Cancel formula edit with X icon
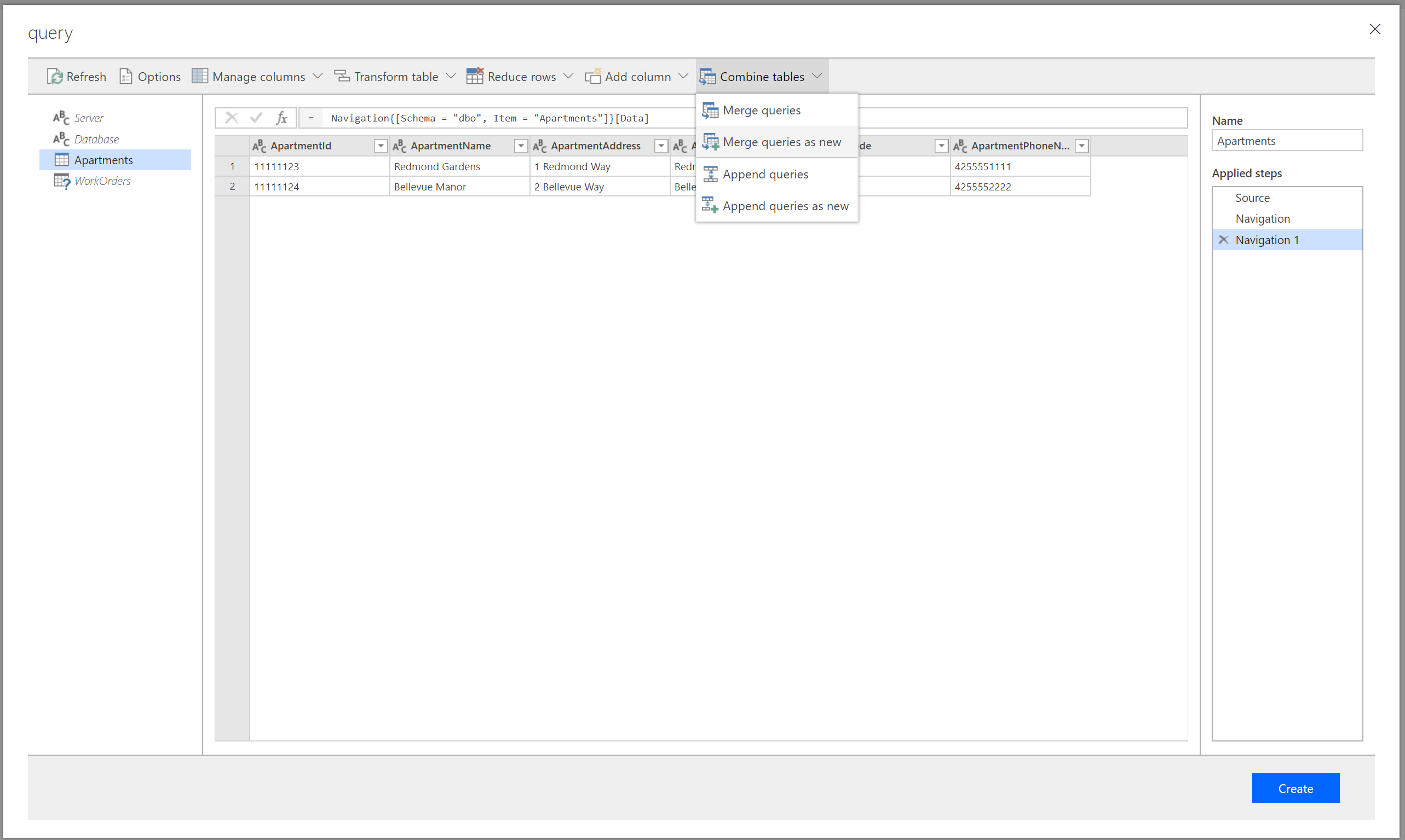 pos(231,118)
